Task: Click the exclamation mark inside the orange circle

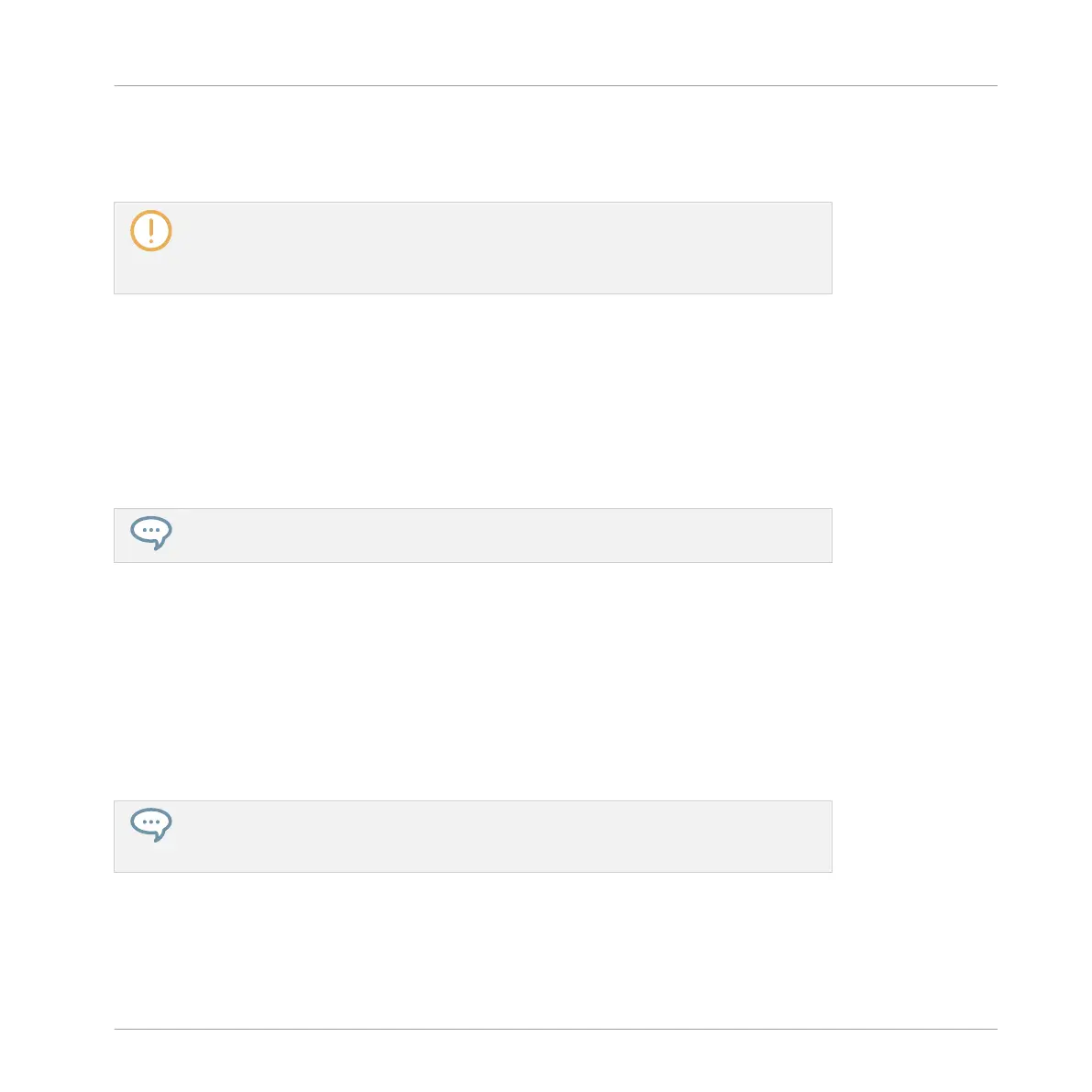Action: coord(151,230)
